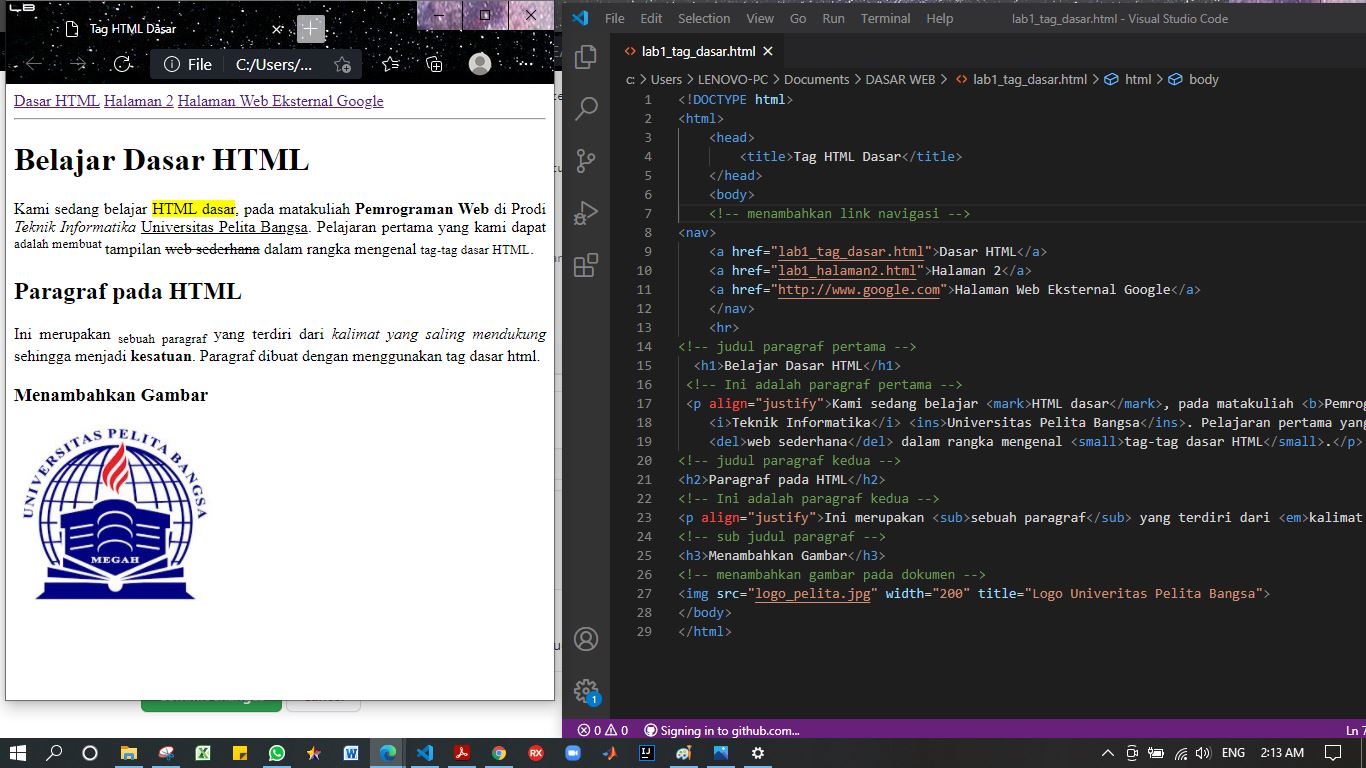Image resolution: width=1366 pixels, height=768 pixels.
Task: Open Edge Collections
Action: (434, 63)
